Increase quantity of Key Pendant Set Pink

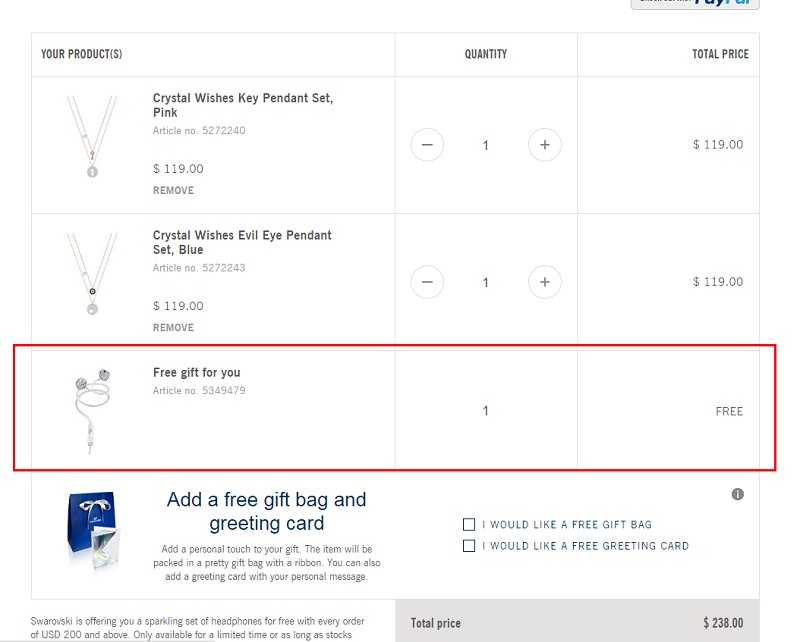(544, 145)
